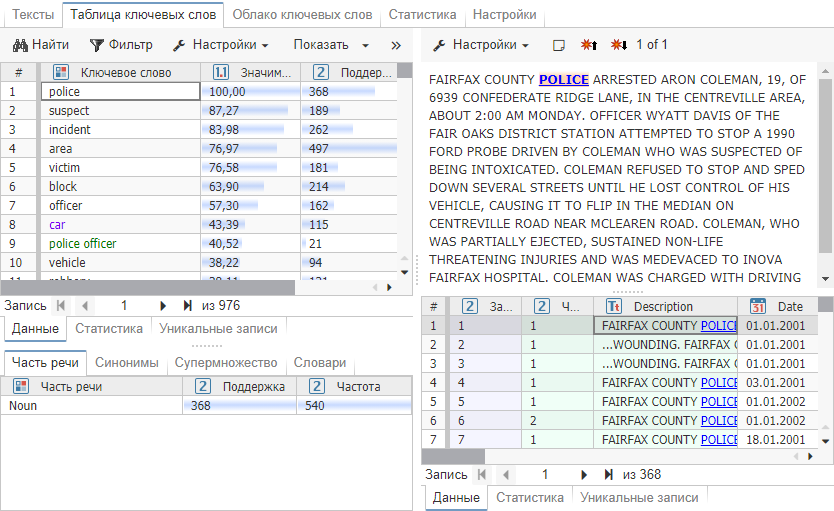Sort by Ключевое слово column header
The height and width of the screenshot is (511, 834).
click(120, 72)
